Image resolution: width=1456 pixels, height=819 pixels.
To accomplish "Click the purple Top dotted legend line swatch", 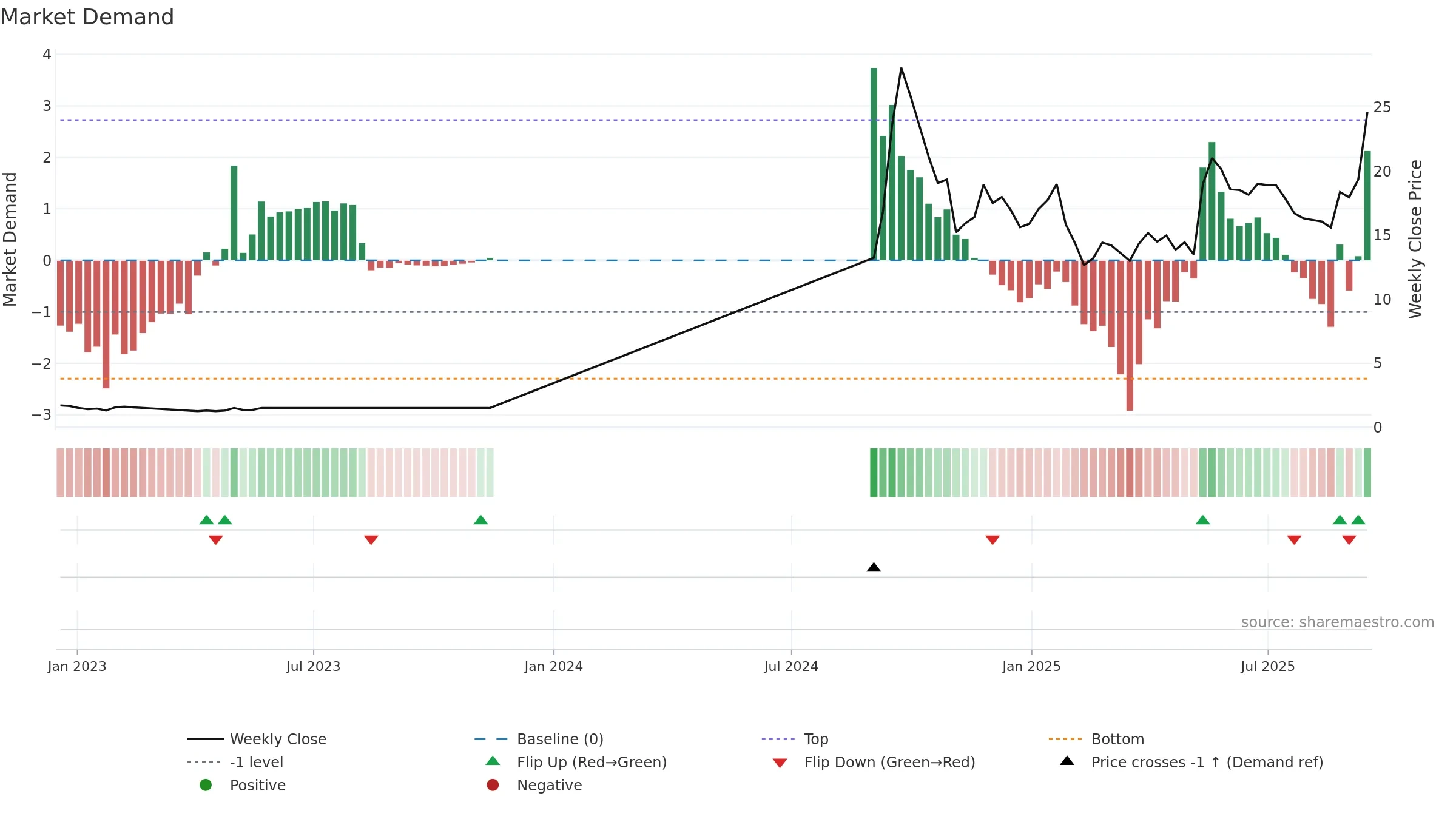I will pos(778,739).
